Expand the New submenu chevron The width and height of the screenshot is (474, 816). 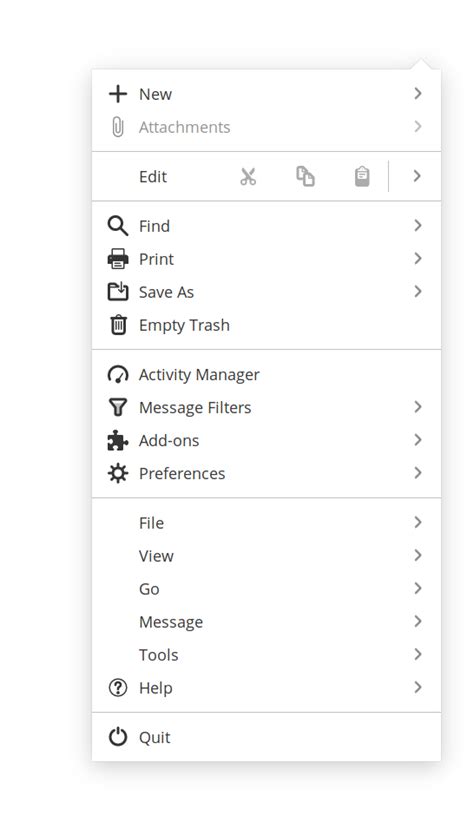[x=417, y=94]
